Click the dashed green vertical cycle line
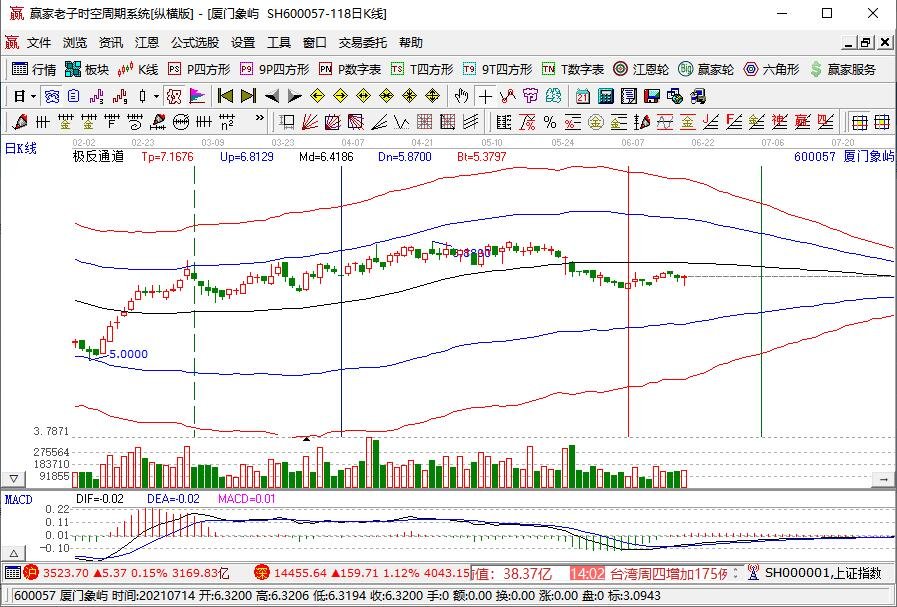The image size is (897, 607). pyautogui.click(x=195, y=301)
